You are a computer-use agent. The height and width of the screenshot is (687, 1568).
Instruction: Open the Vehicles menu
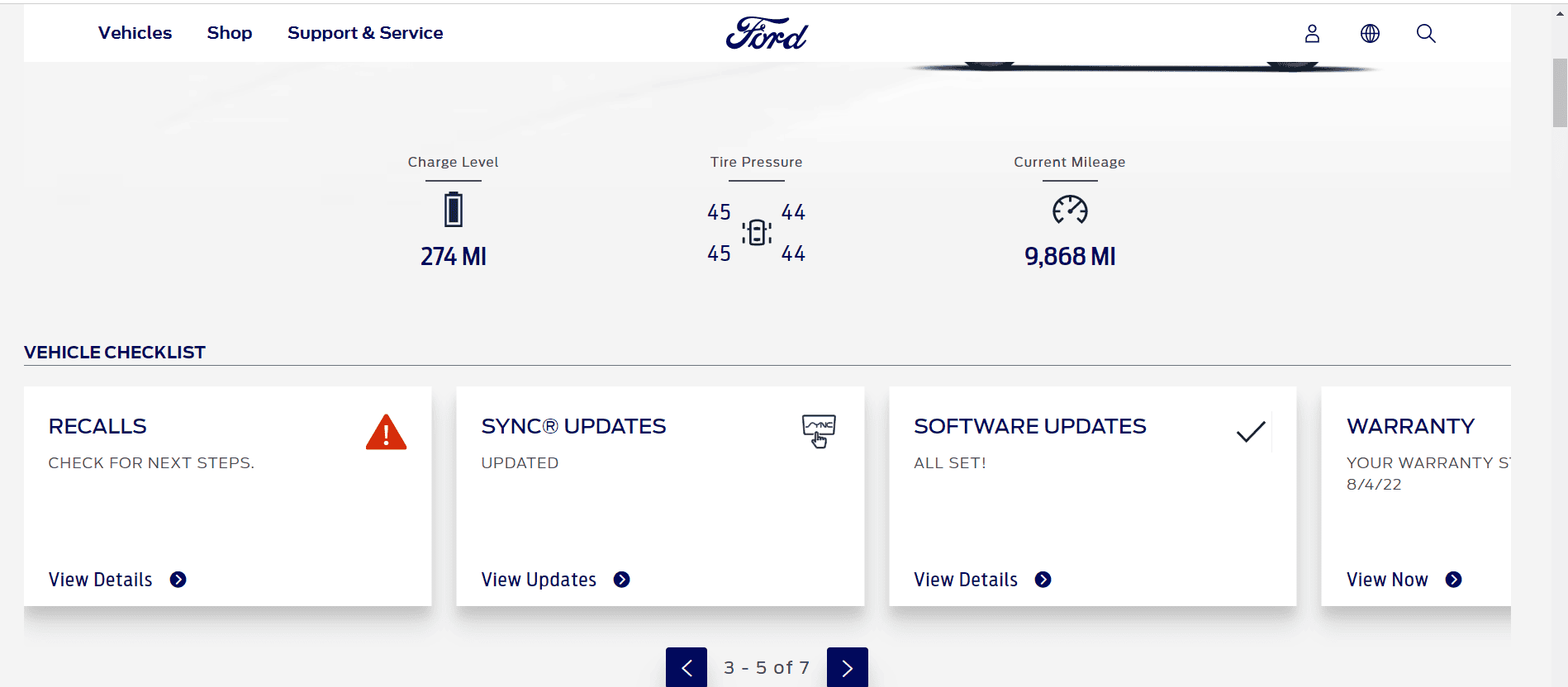[135, 33]
